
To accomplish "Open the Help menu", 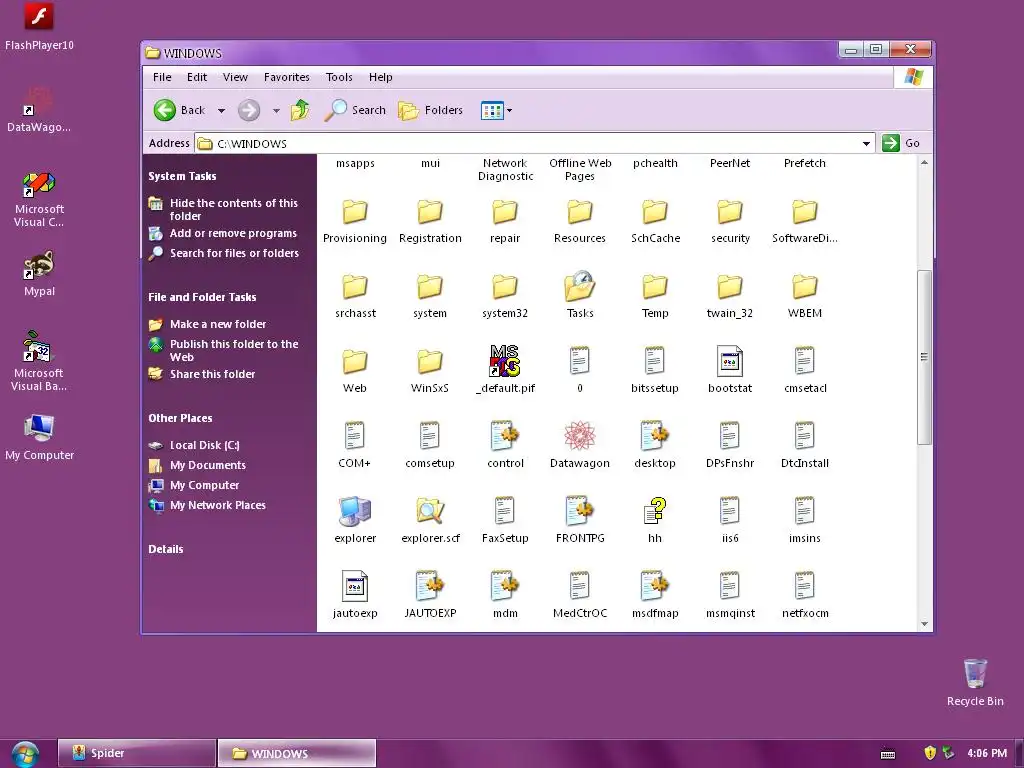I will tap(381, 77).
